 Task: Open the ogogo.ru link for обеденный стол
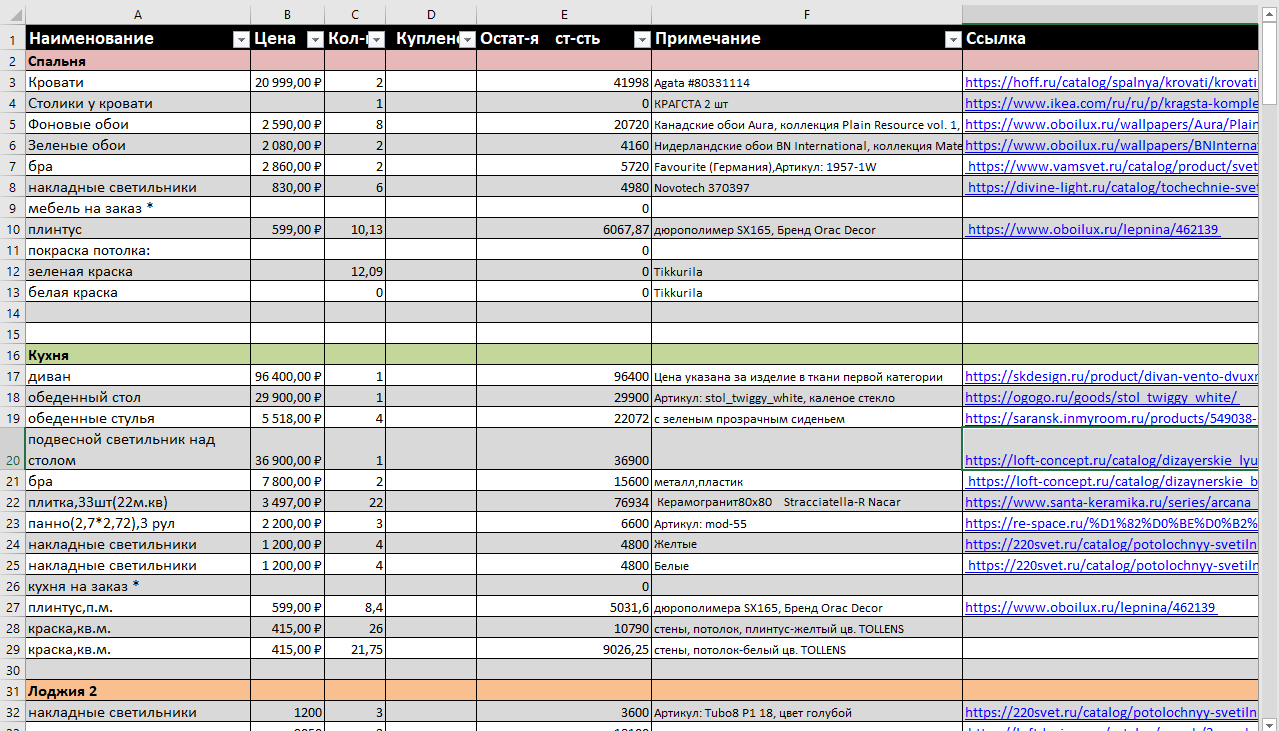[1100, 398]
